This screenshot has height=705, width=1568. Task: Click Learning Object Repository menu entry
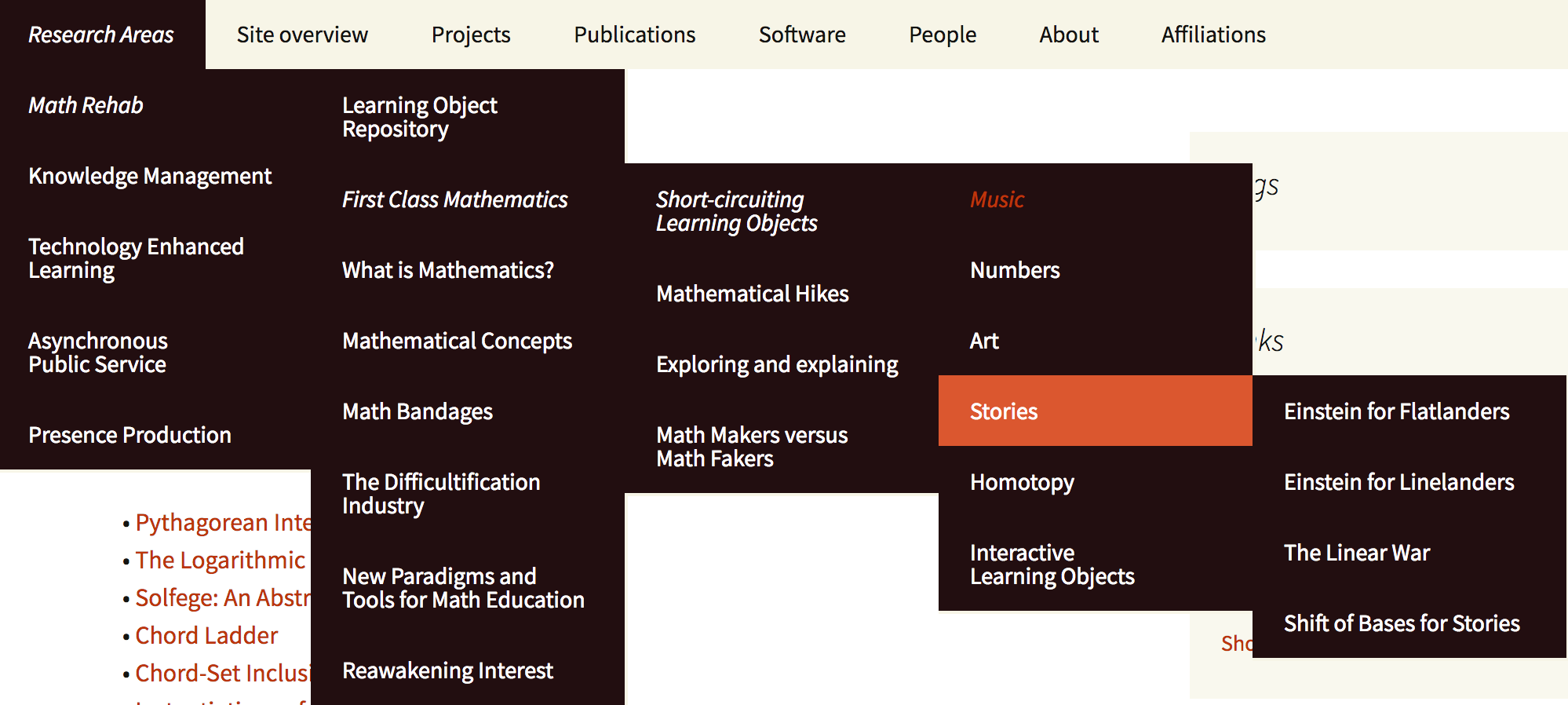coord(420,117)
